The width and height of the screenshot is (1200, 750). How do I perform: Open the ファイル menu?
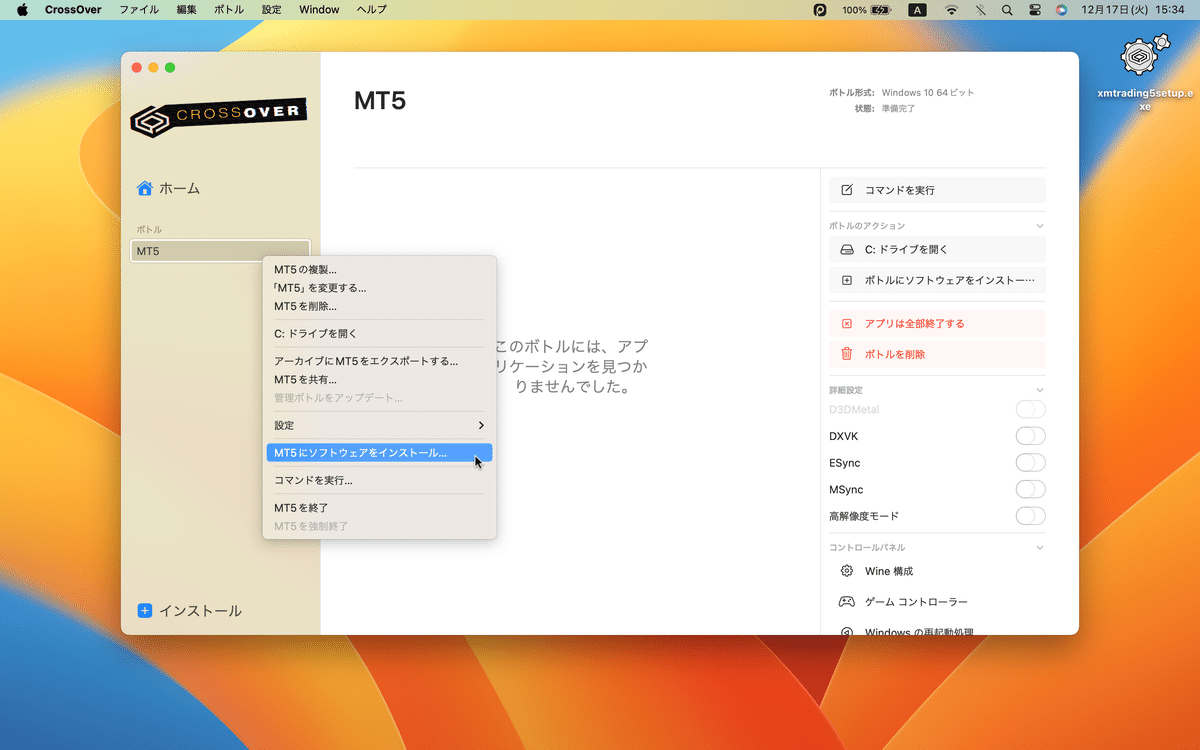pyautogui.click(x=139, y=10)
